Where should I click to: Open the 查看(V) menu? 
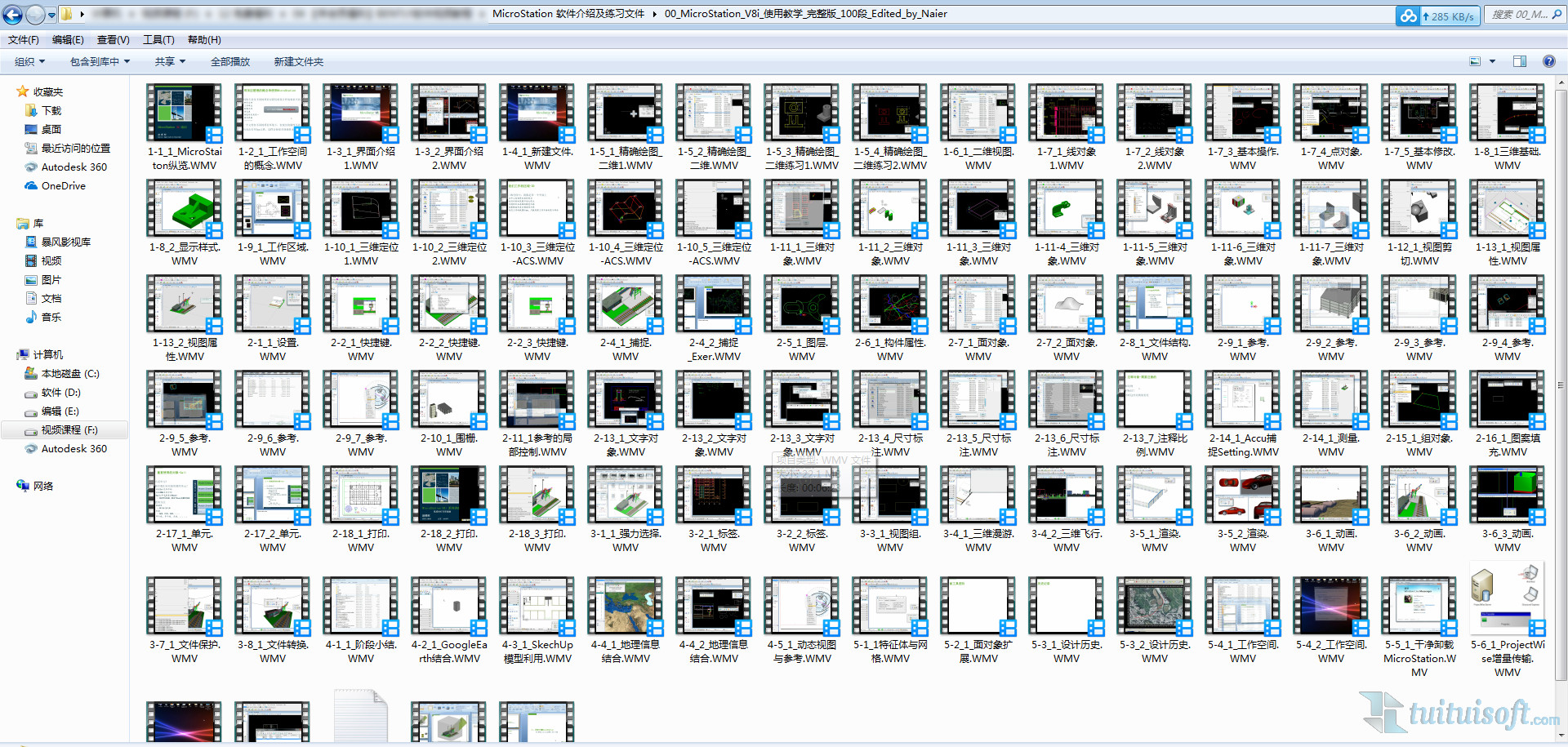[x=113, y=40]
